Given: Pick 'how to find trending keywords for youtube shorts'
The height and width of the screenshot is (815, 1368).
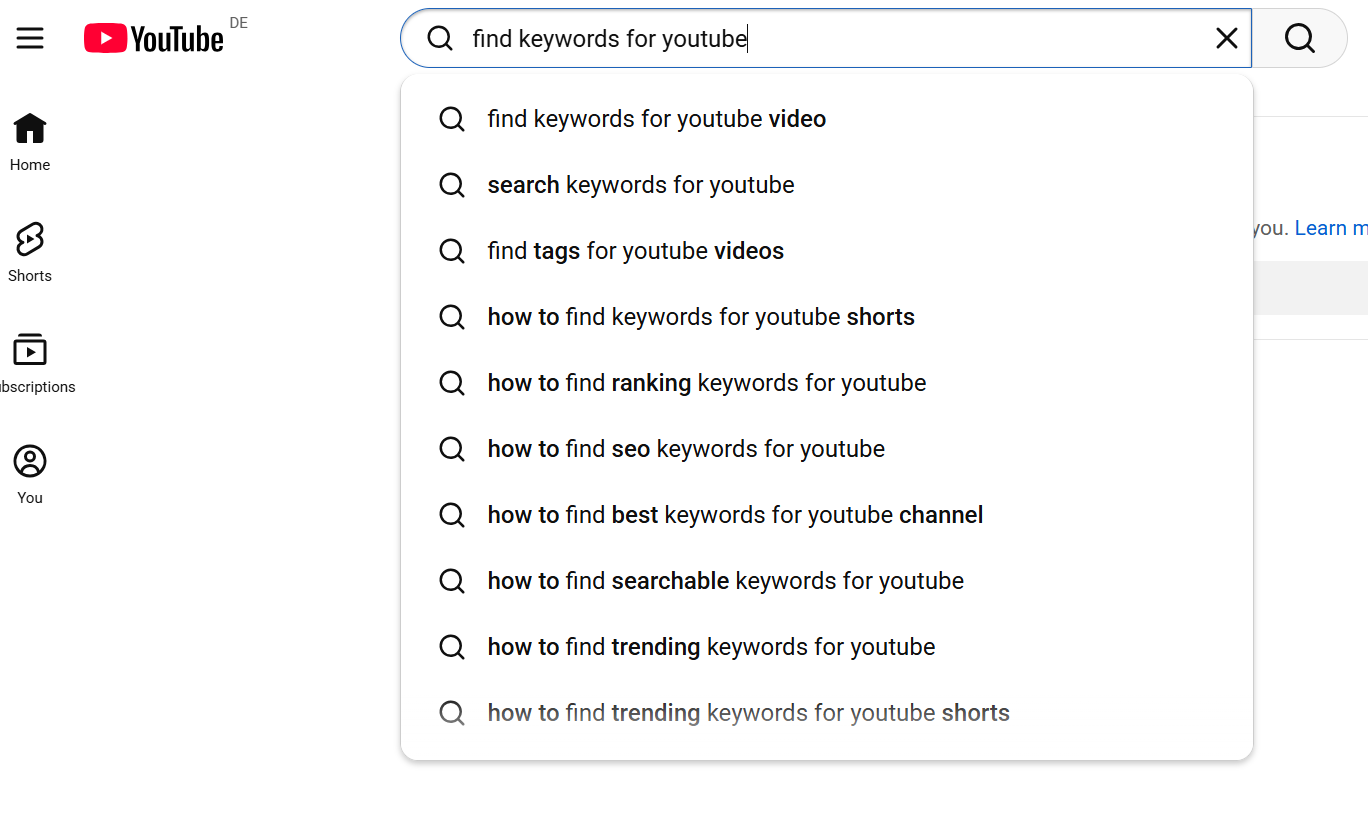Looking at the screenshot, I should pyautogui.click(x=827, y=713).
